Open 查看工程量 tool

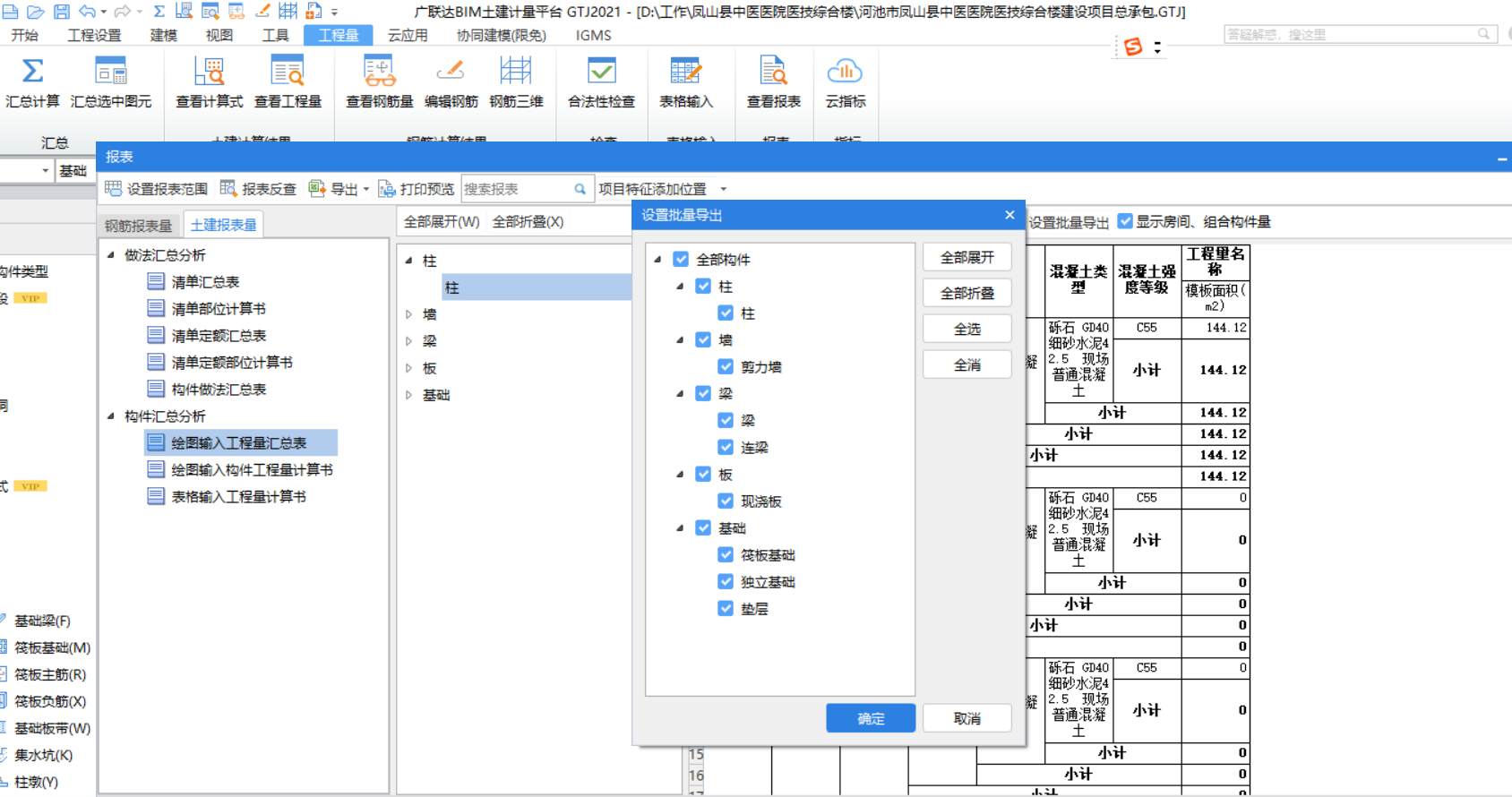[288, 82]
